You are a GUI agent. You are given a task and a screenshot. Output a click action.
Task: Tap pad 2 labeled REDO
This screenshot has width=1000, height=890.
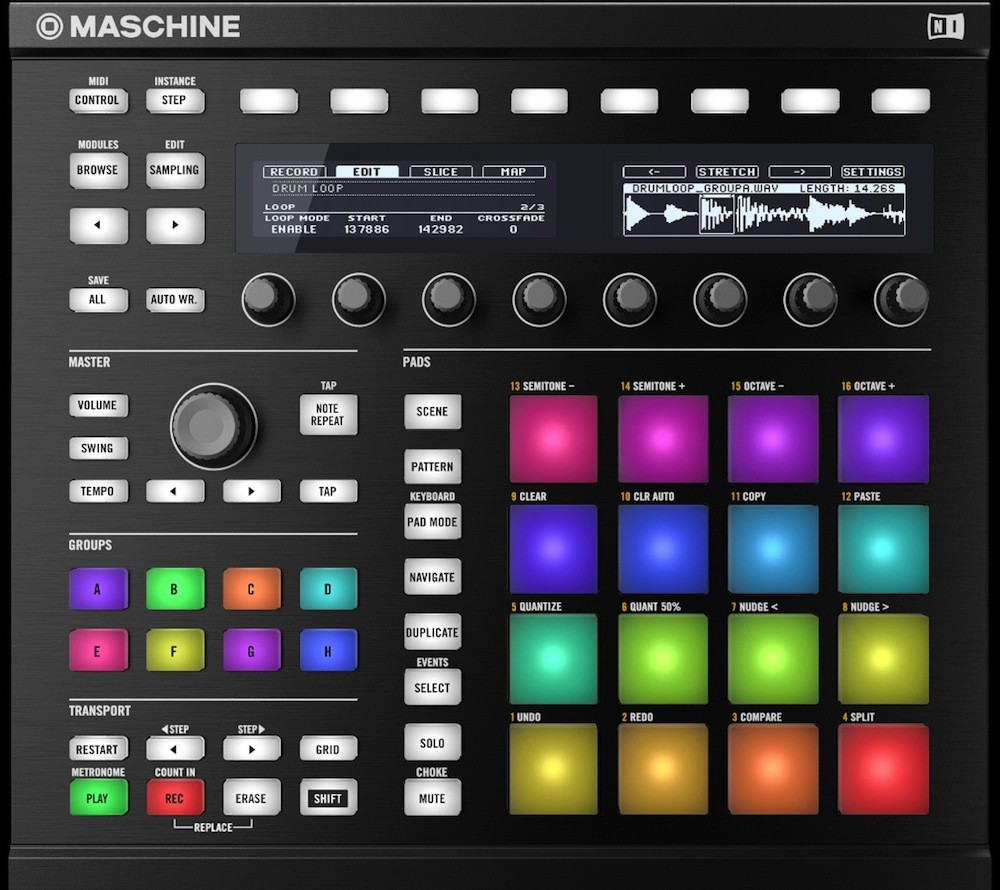pyautogui.click(x=663, y=769)
